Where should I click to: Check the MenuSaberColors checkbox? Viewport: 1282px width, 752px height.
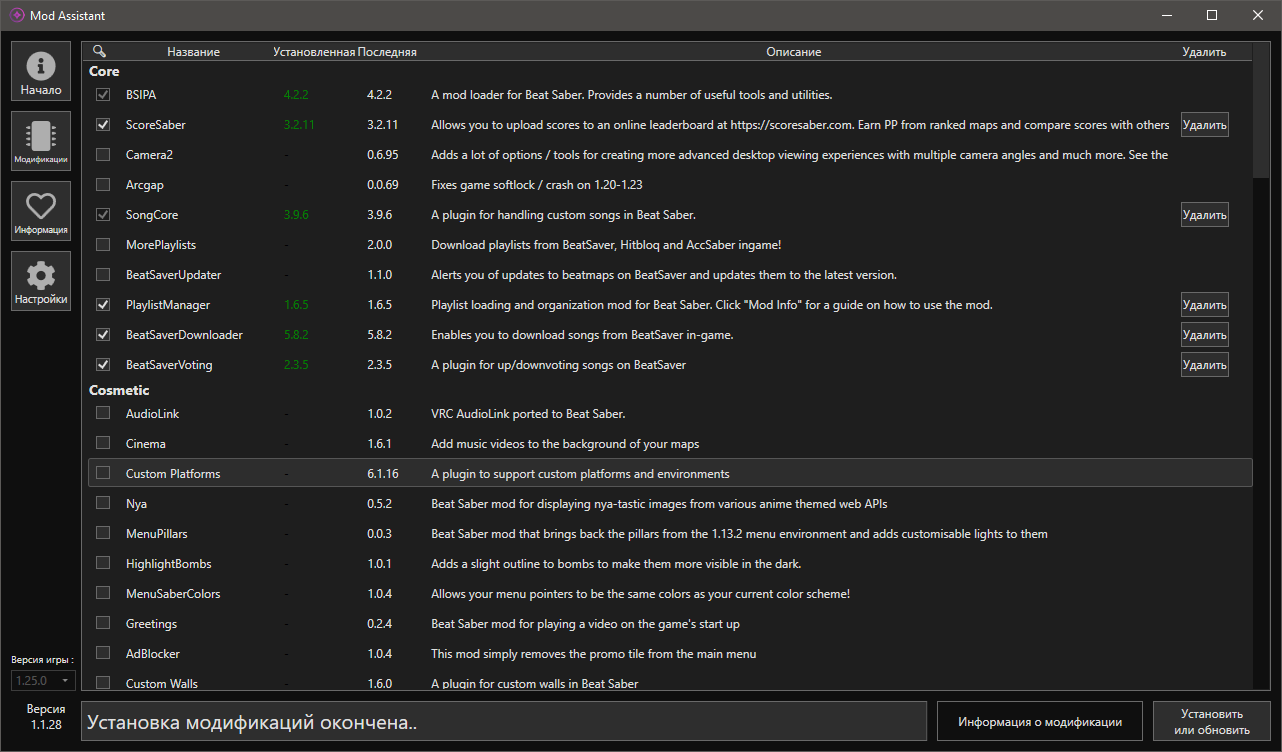coord(103,593)
